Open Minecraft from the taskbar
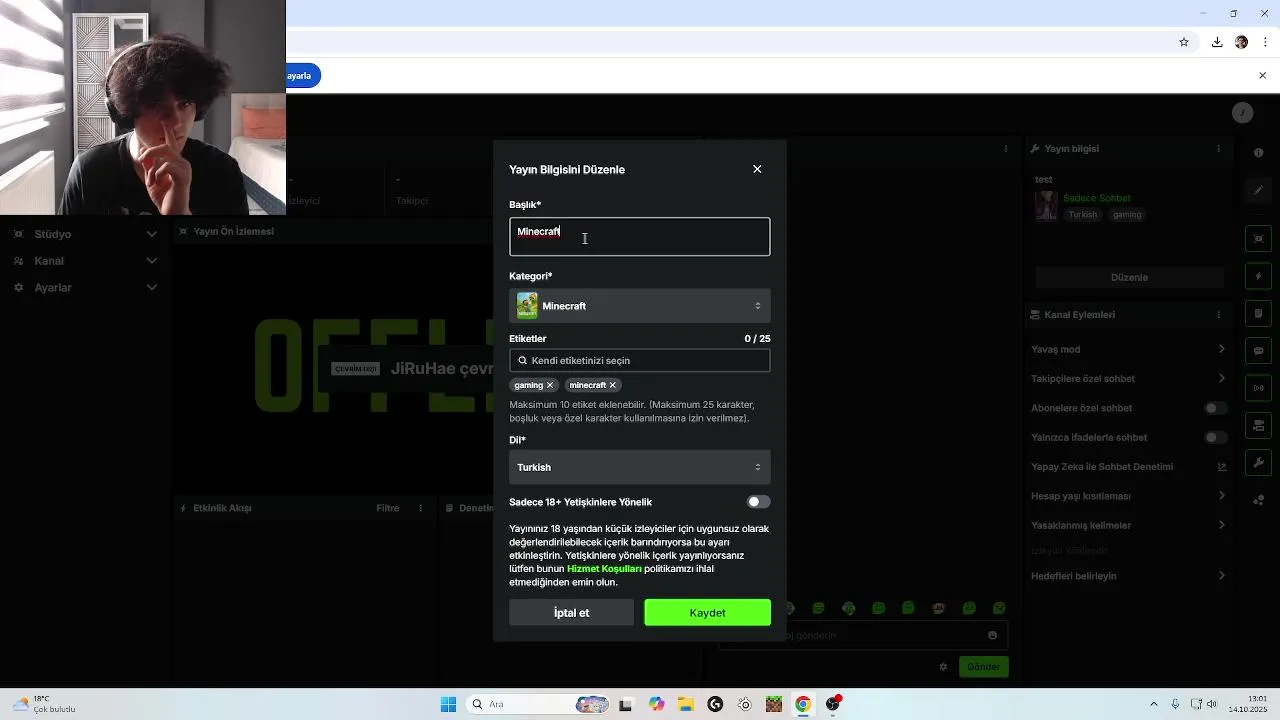This screenshot has height=720, width=1280. pos(774,704)
